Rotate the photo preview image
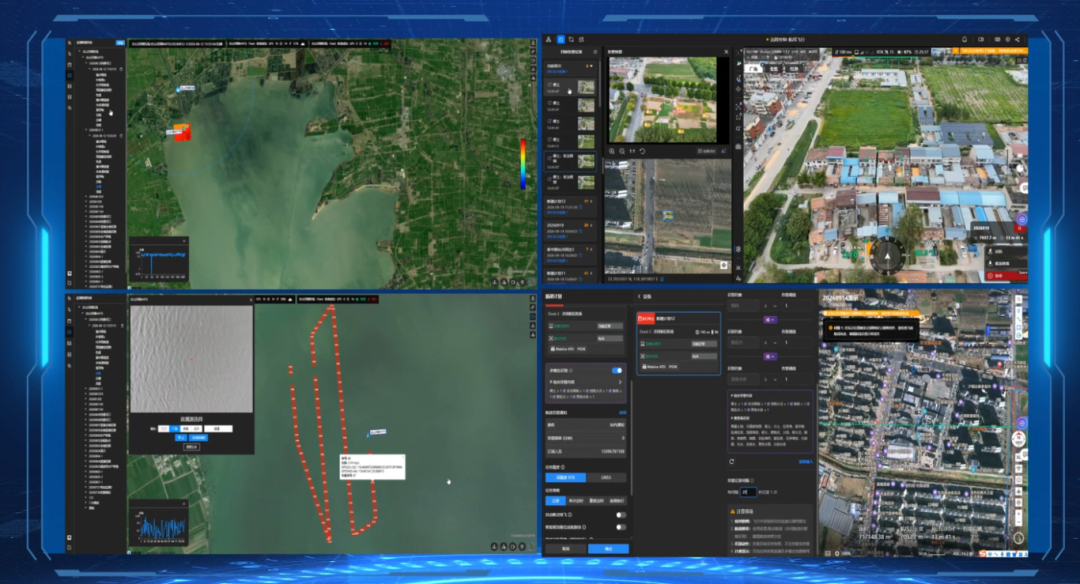This screenshot has width=1080, height=584. click(x=643, y=151)
